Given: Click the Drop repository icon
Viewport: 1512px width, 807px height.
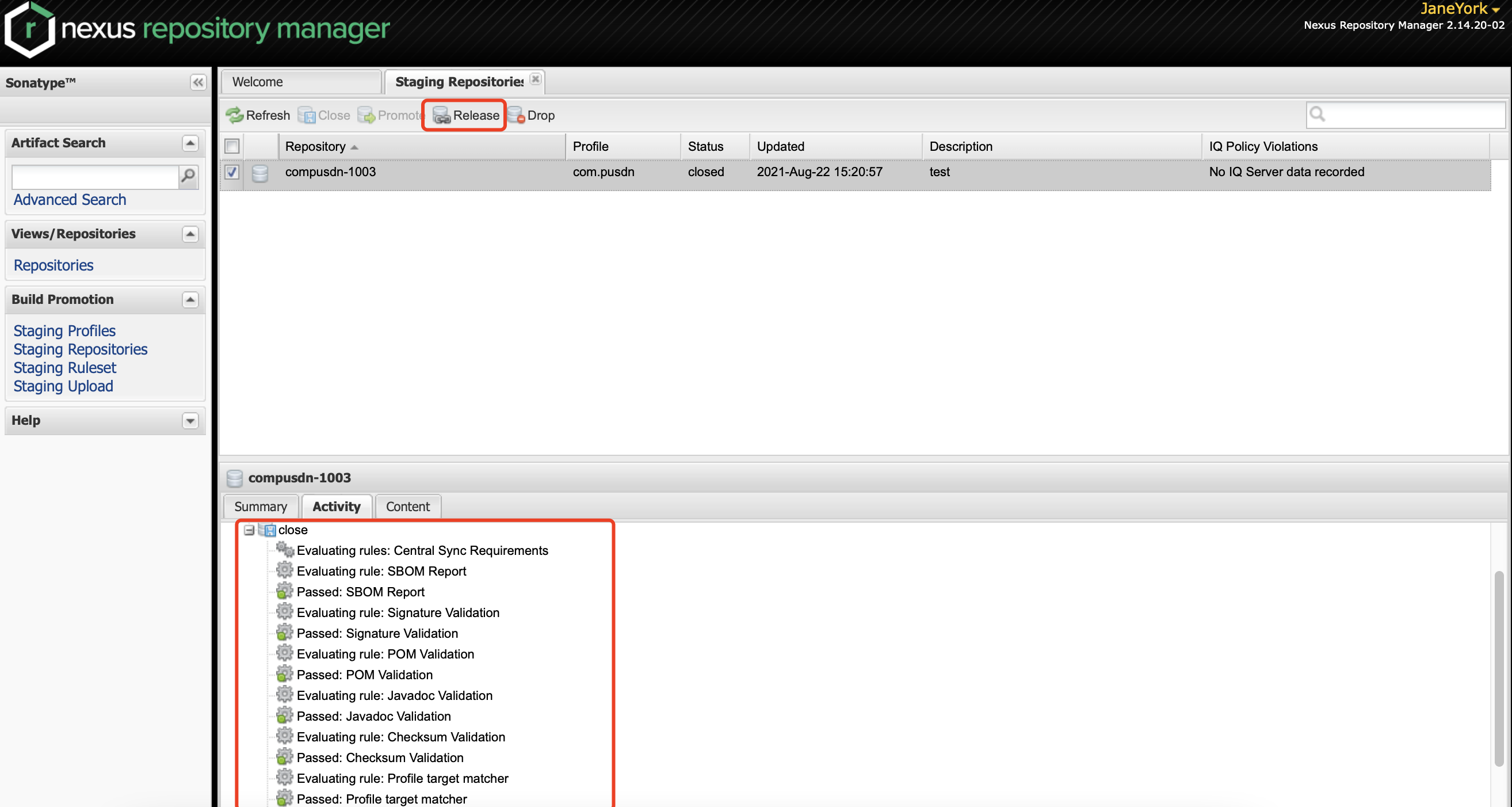Looking at the screenshot, I should (x=516, y=115).
